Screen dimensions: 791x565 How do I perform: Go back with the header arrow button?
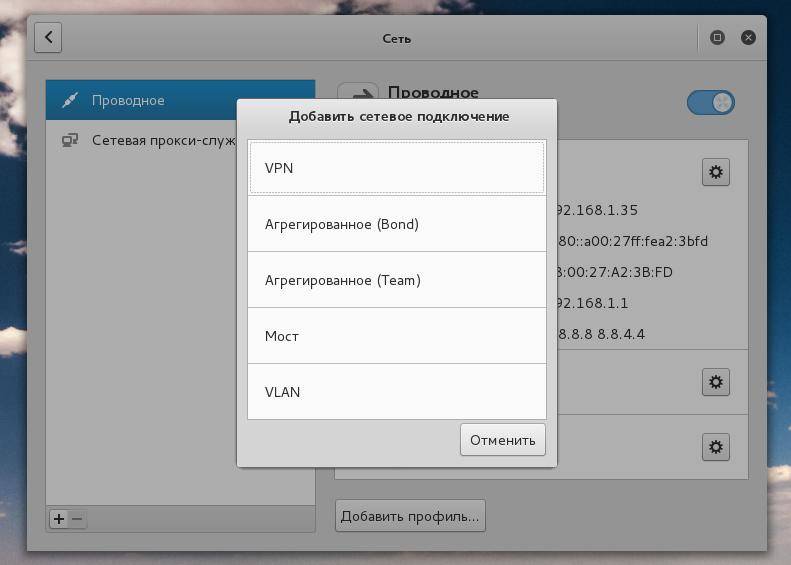tap(48, 37)
